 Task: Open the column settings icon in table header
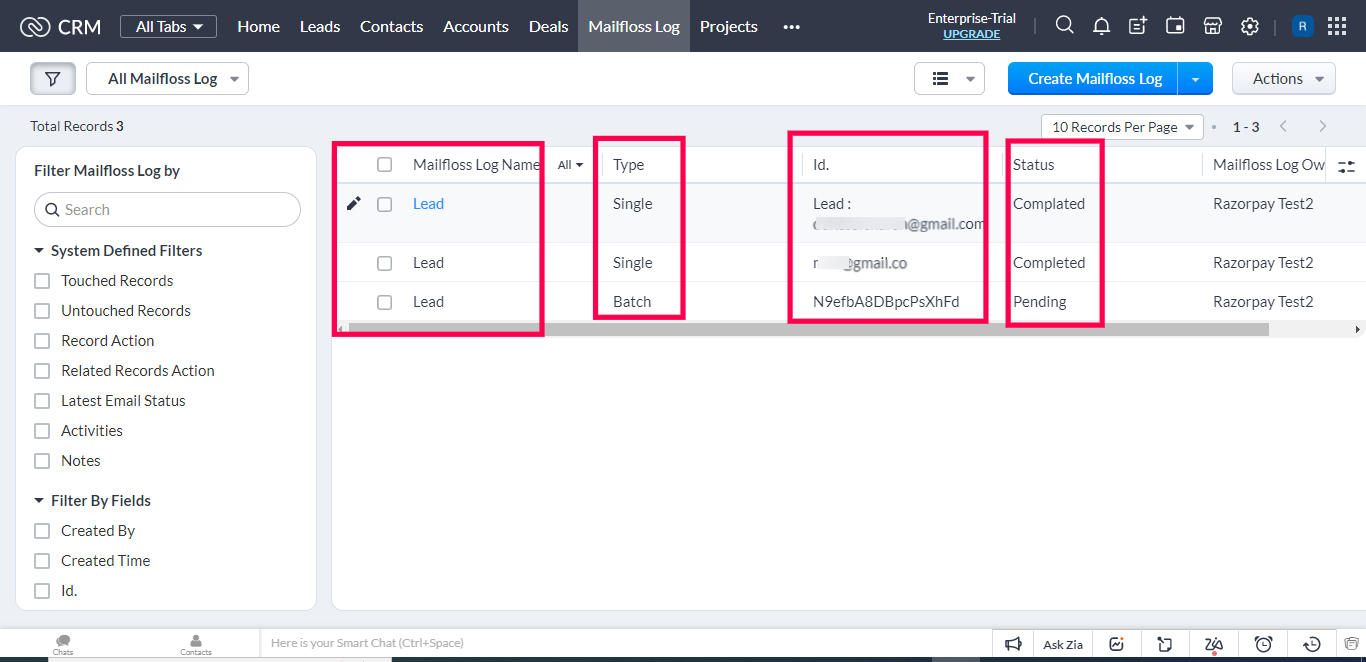tap(1346, 166)
